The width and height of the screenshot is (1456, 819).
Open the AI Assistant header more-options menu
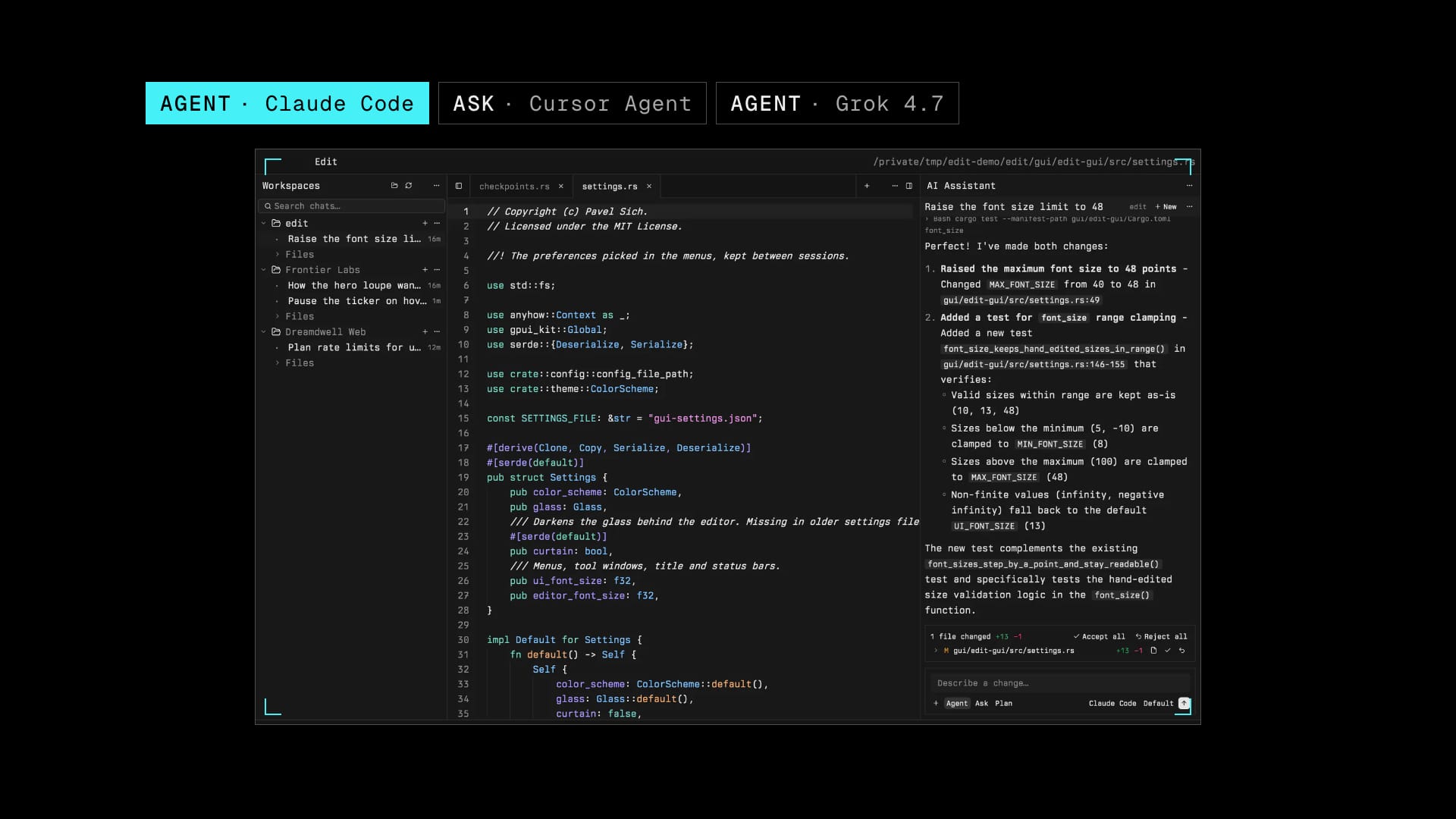tap(1189, 186)
